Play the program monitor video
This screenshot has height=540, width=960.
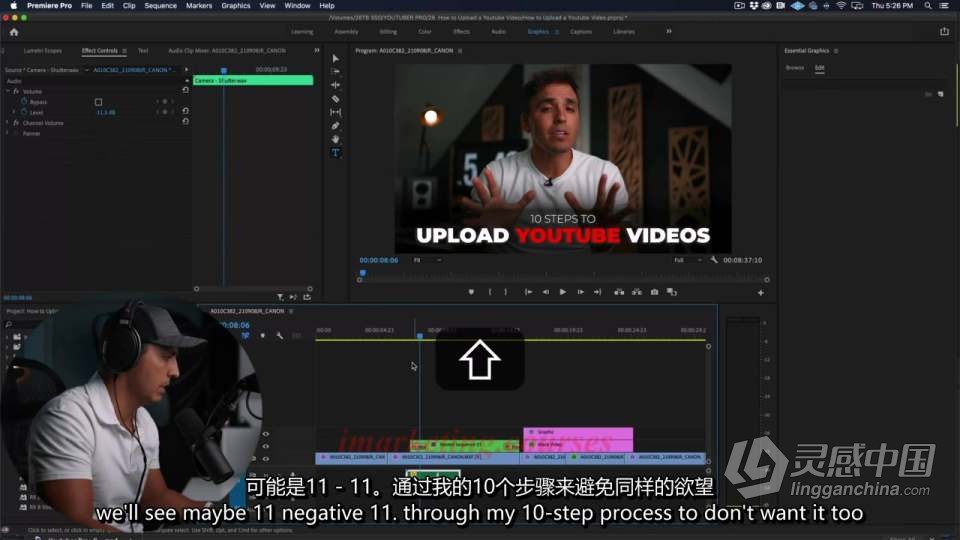tap(563, 292)
